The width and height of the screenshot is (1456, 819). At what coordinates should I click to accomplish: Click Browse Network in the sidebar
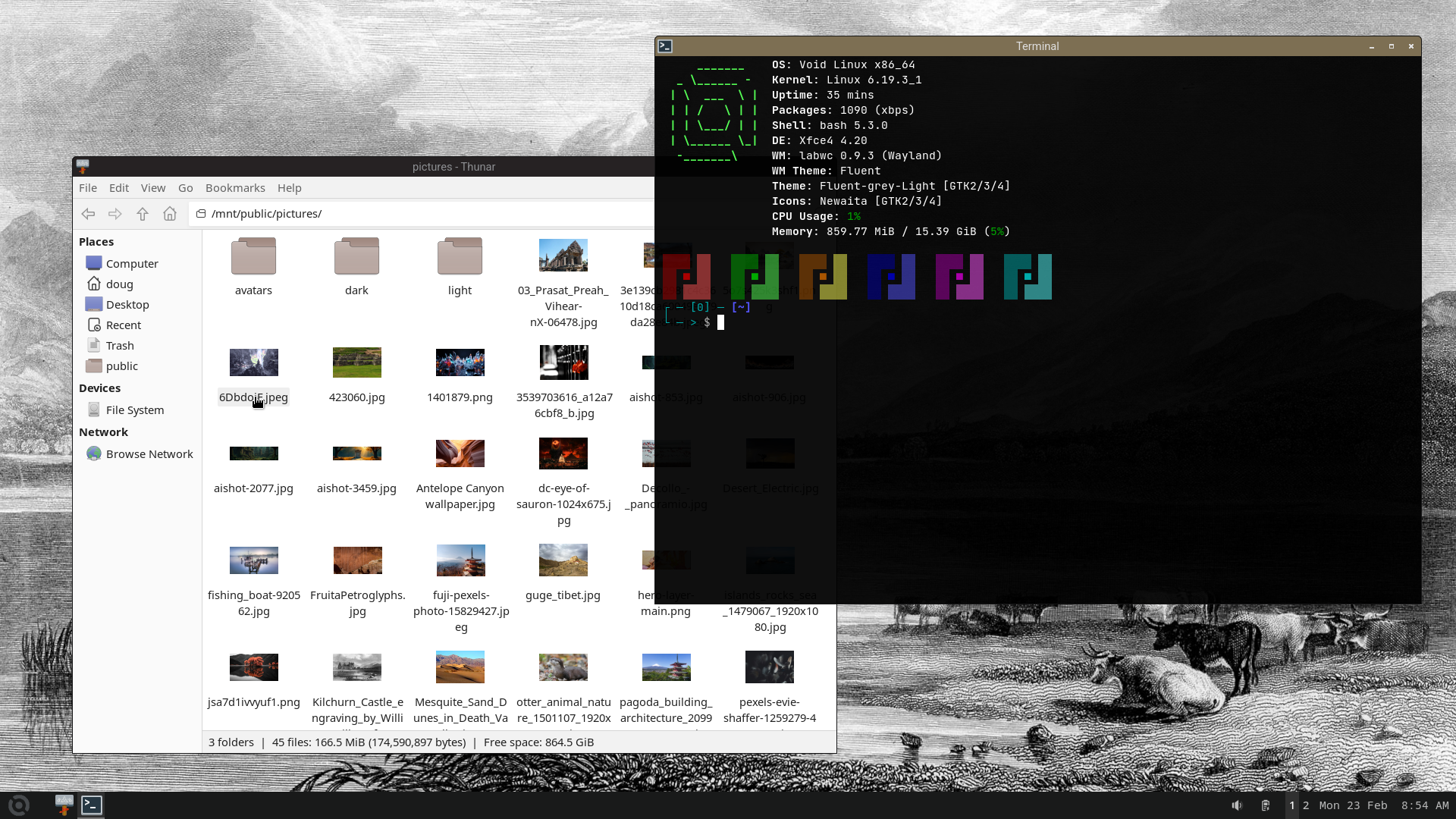(149, 454)
